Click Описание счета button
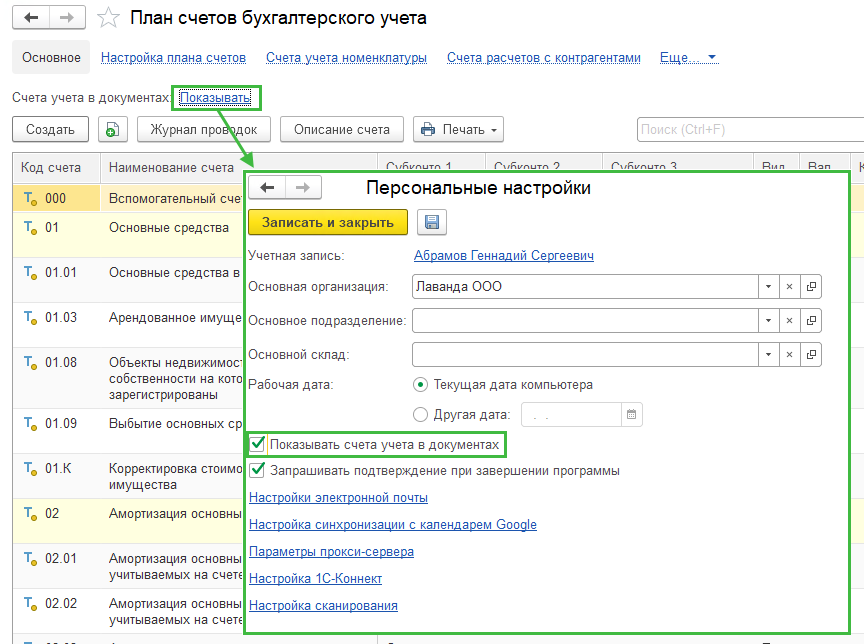 [342, 129]
